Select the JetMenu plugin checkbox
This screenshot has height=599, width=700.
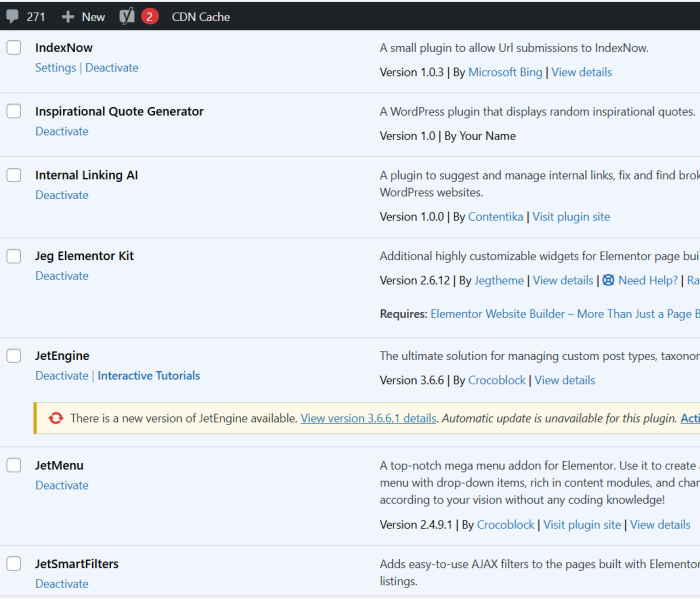(x=14, y=465)
